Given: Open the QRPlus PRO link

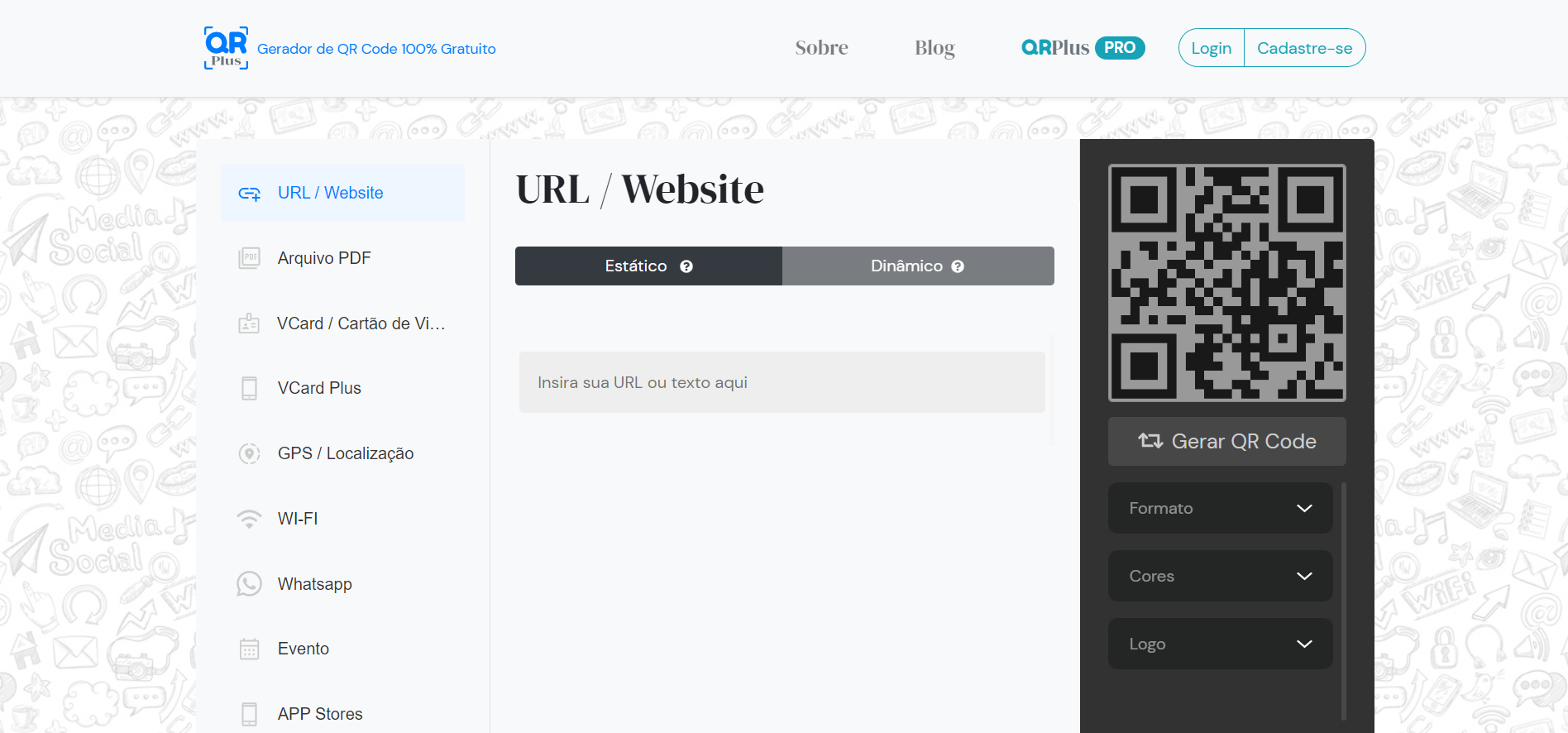Looking at the screenshot, I should point(1083,48).
